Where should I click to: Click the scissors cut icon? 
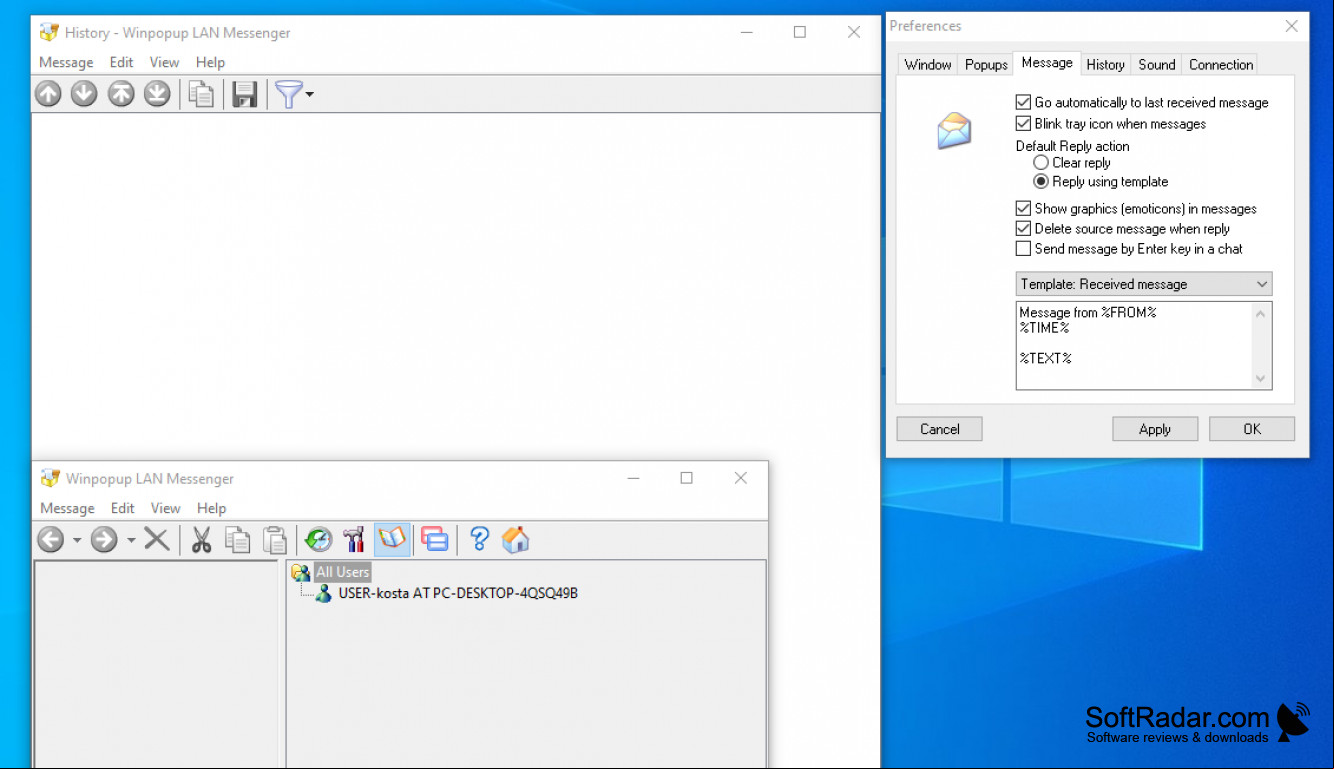202,540
